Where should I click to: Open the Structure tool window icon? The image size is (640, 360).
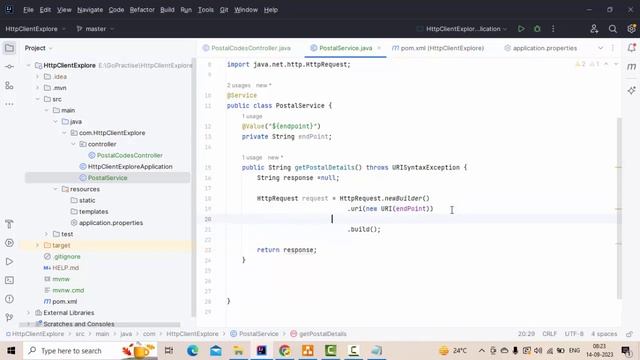pyautogui.click(x=9, y=85)
